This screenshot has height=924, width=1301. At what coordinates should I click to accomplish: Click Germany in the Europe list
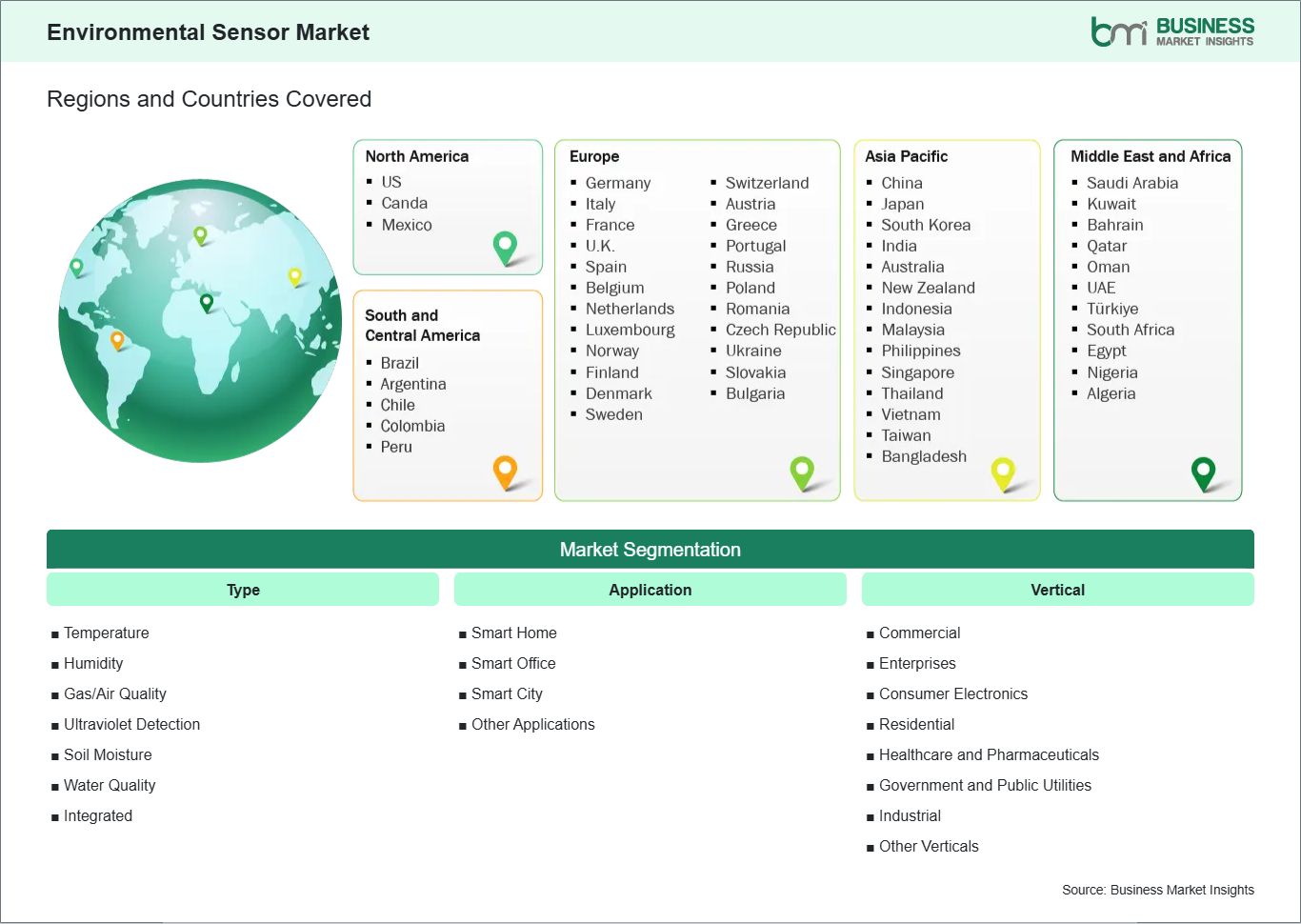617,183
